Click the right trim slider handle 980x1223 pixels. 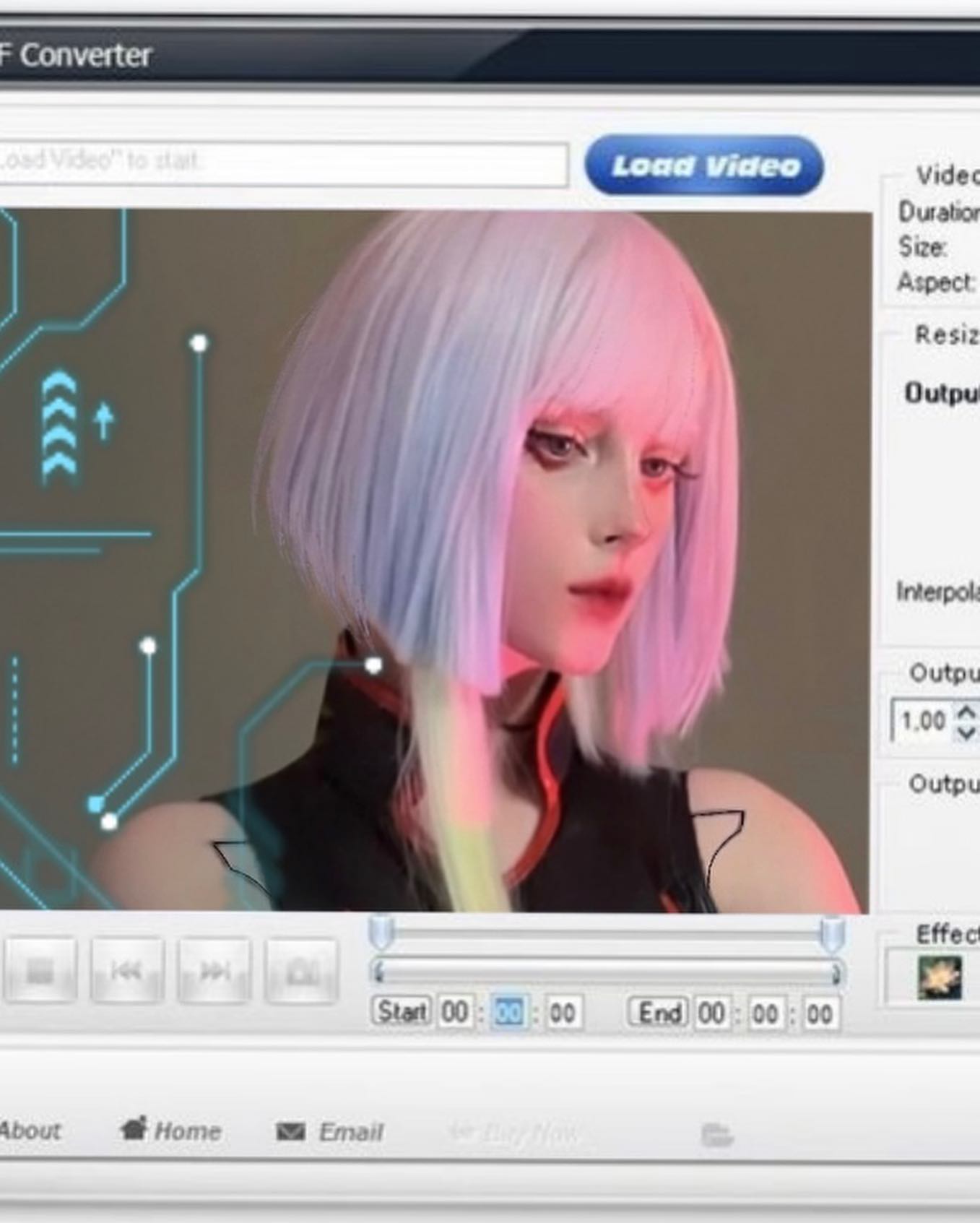[832, 933]
